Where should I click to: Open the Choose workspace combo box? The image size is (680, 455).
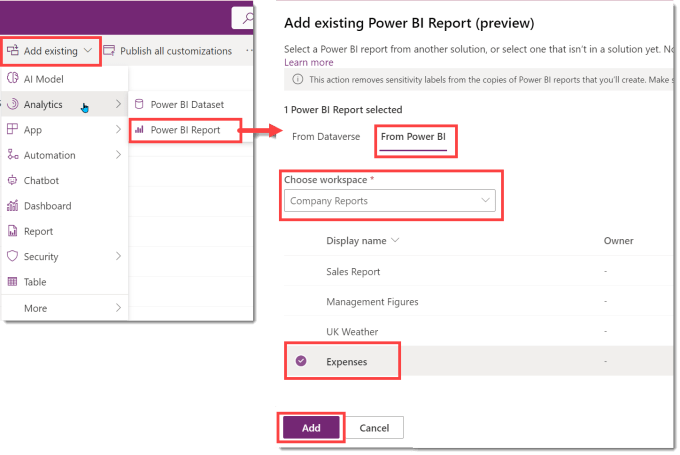click(389, 201)
